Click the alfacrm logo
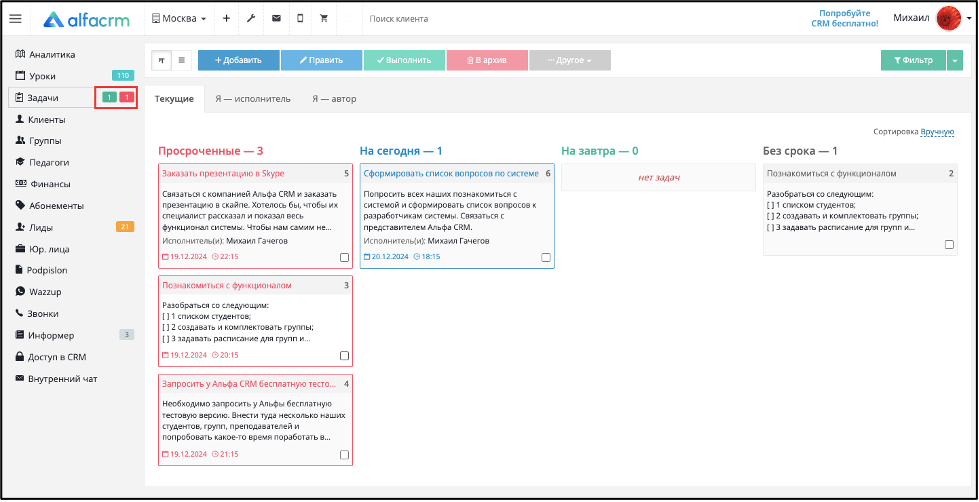Viewport: 979px width, 502px height. pyautogui.click(x=86, y=19)
